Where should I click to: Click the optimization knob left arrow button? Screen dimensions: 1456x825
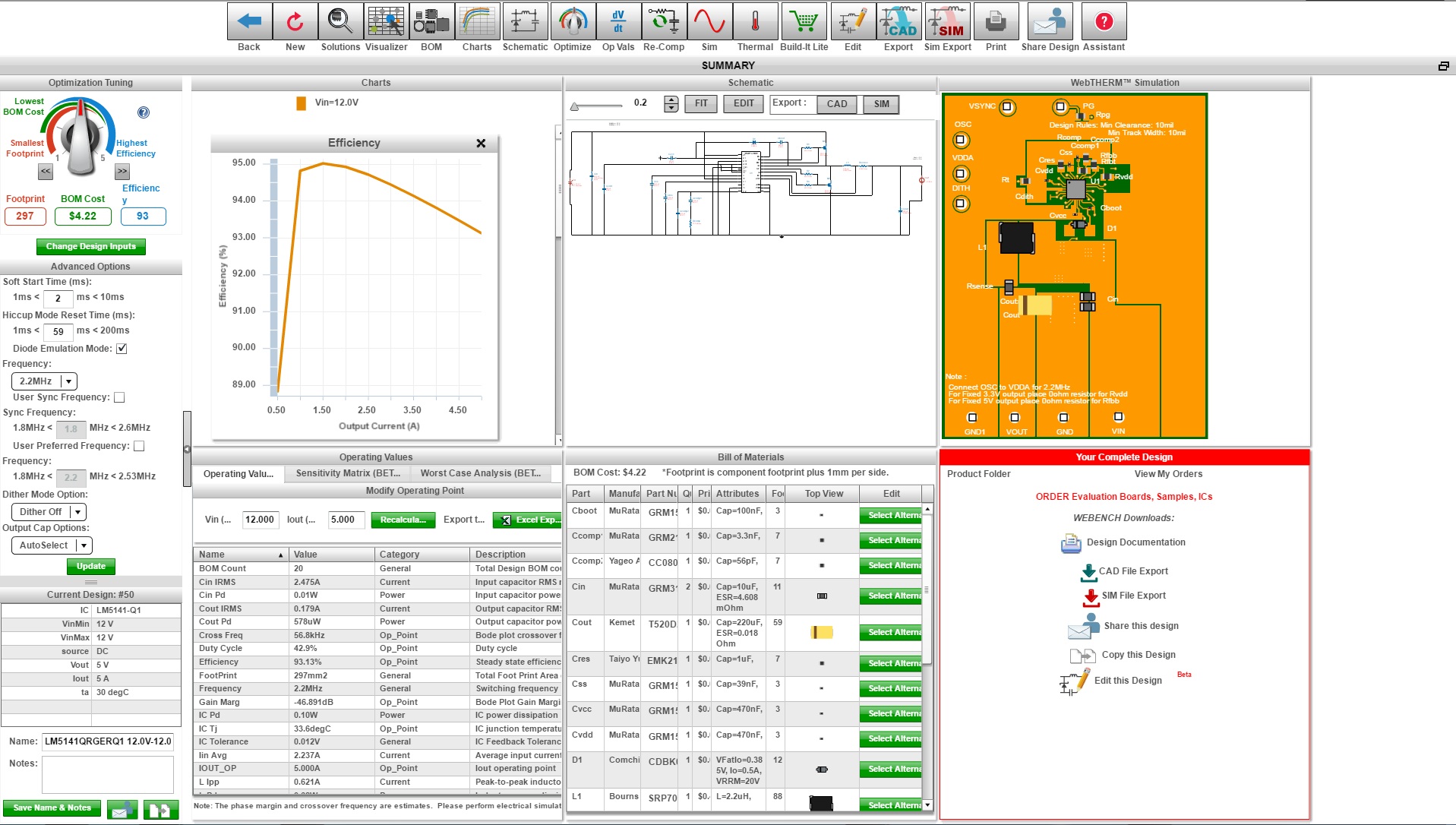pos(46,172)
